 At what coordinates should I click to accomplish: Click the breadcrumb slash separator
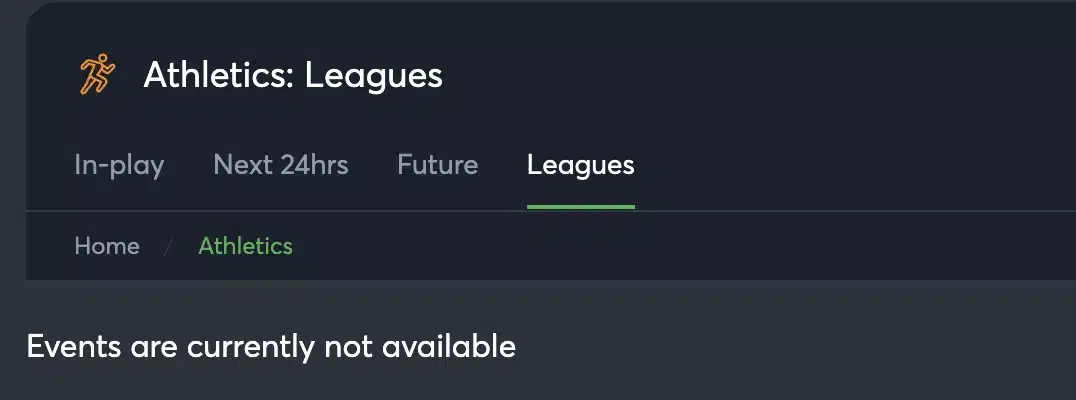[170, 246]
